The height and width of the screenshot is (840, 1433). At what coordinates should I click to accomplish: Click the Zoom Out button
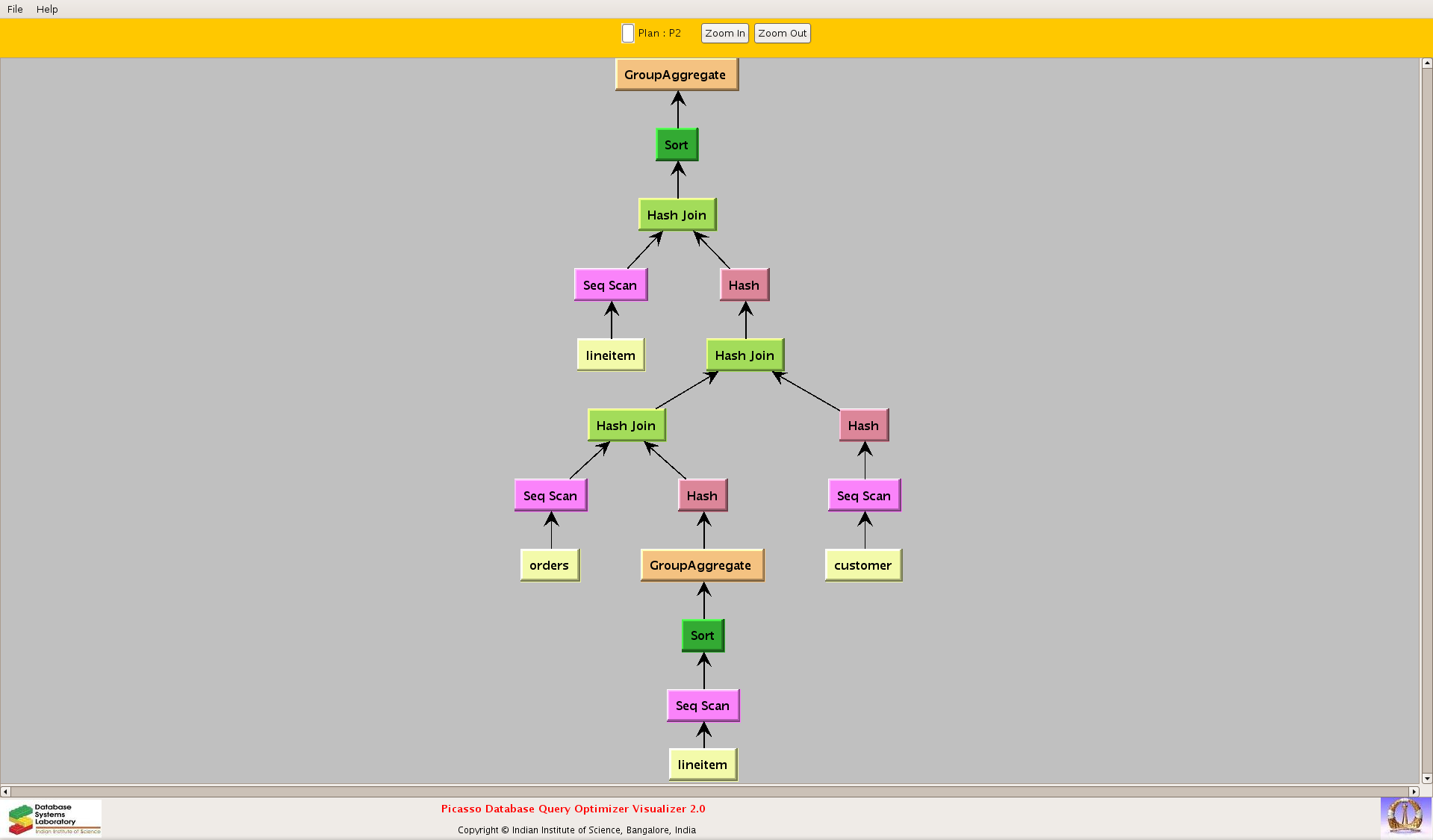[782, 34]
